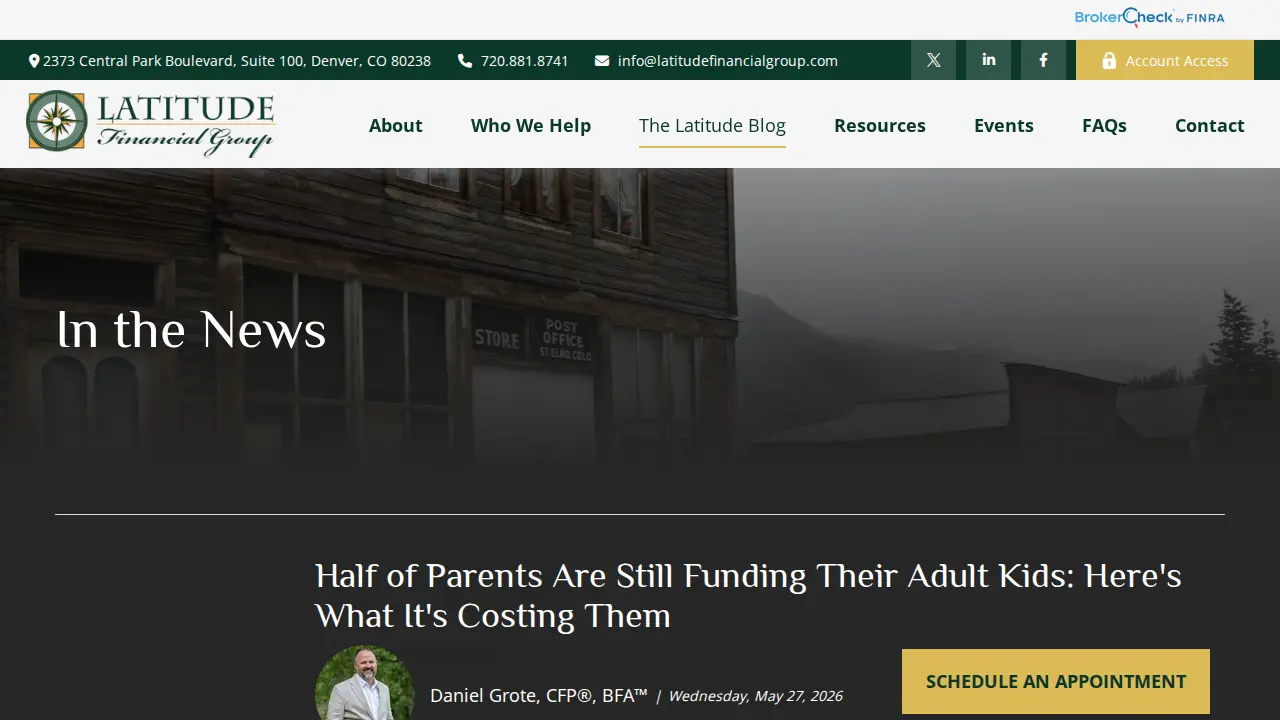Screen dimensions: 1280x720
Task: Call the 720.881.8741 phone link
Action: [525, 61]
